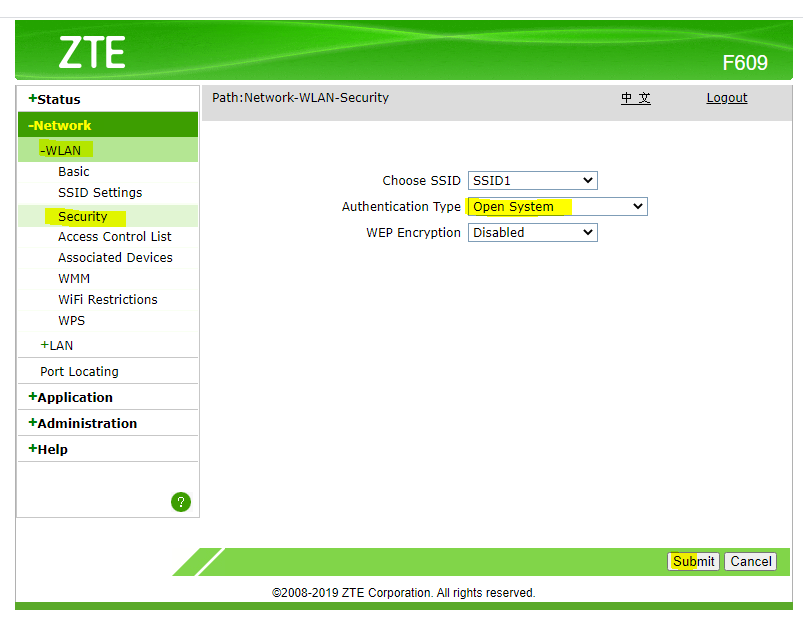
Task: Click the Submit button
Action: [x=693, y=561]
